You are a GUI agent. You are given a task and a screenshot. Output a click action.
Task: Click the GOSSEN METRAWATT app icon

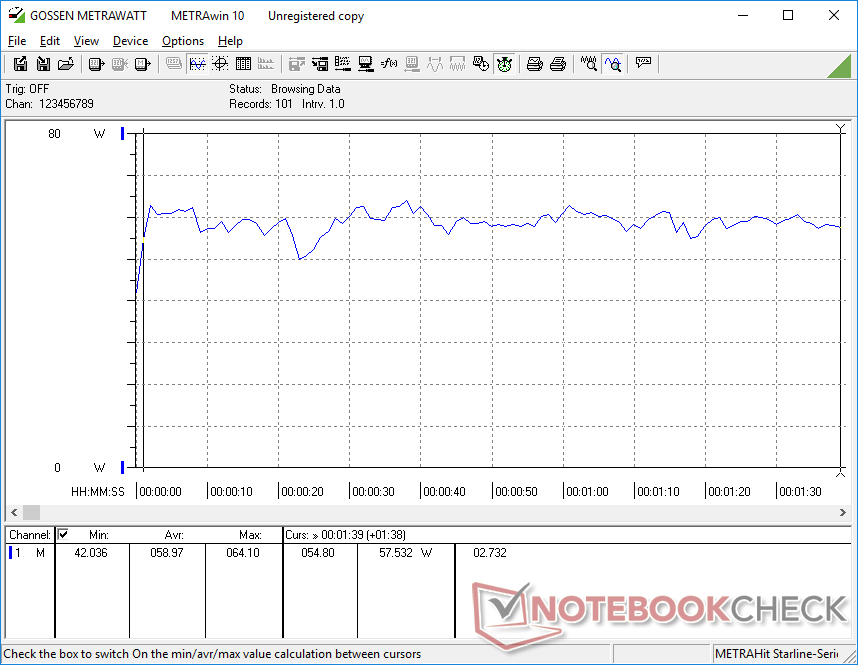(16, 15)
